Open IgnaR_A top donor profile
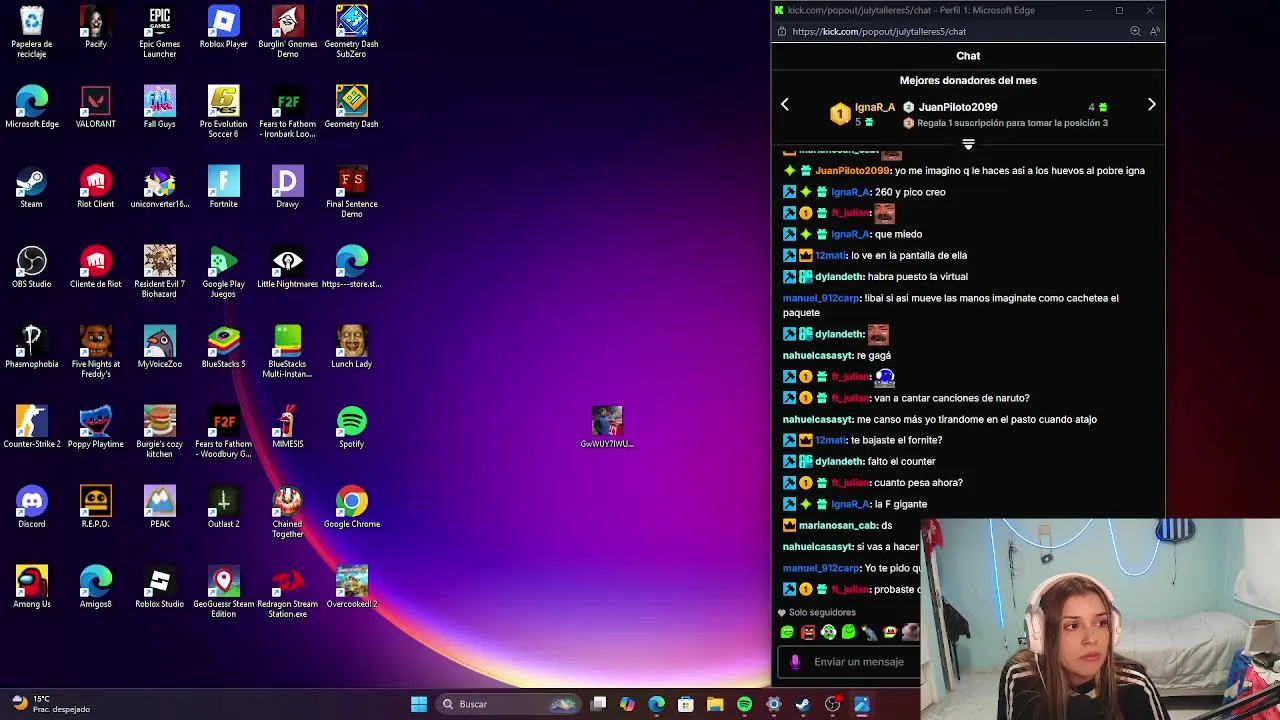Image resolution: width=1280 pixels, height=720 pixels. (x=875, y=107)
